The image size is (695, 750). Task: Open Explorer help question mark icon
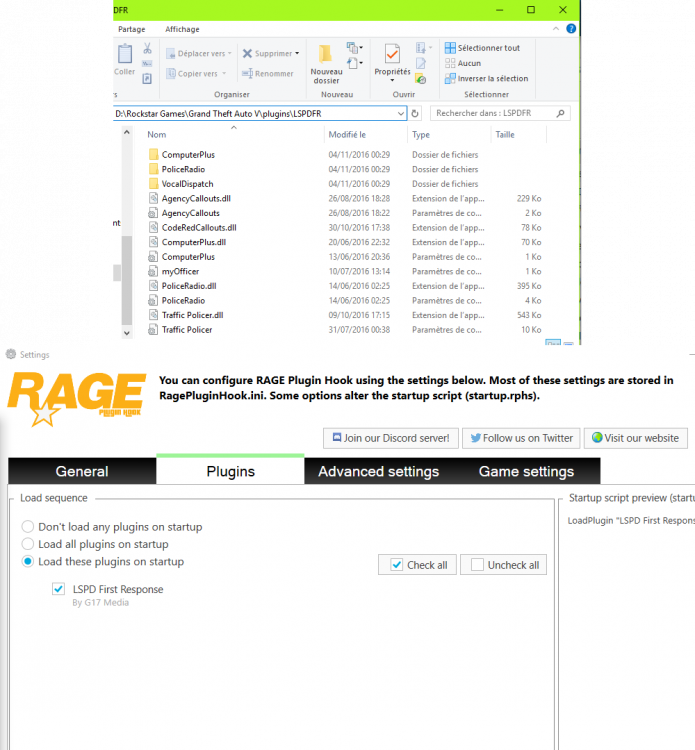click(571, 29)
